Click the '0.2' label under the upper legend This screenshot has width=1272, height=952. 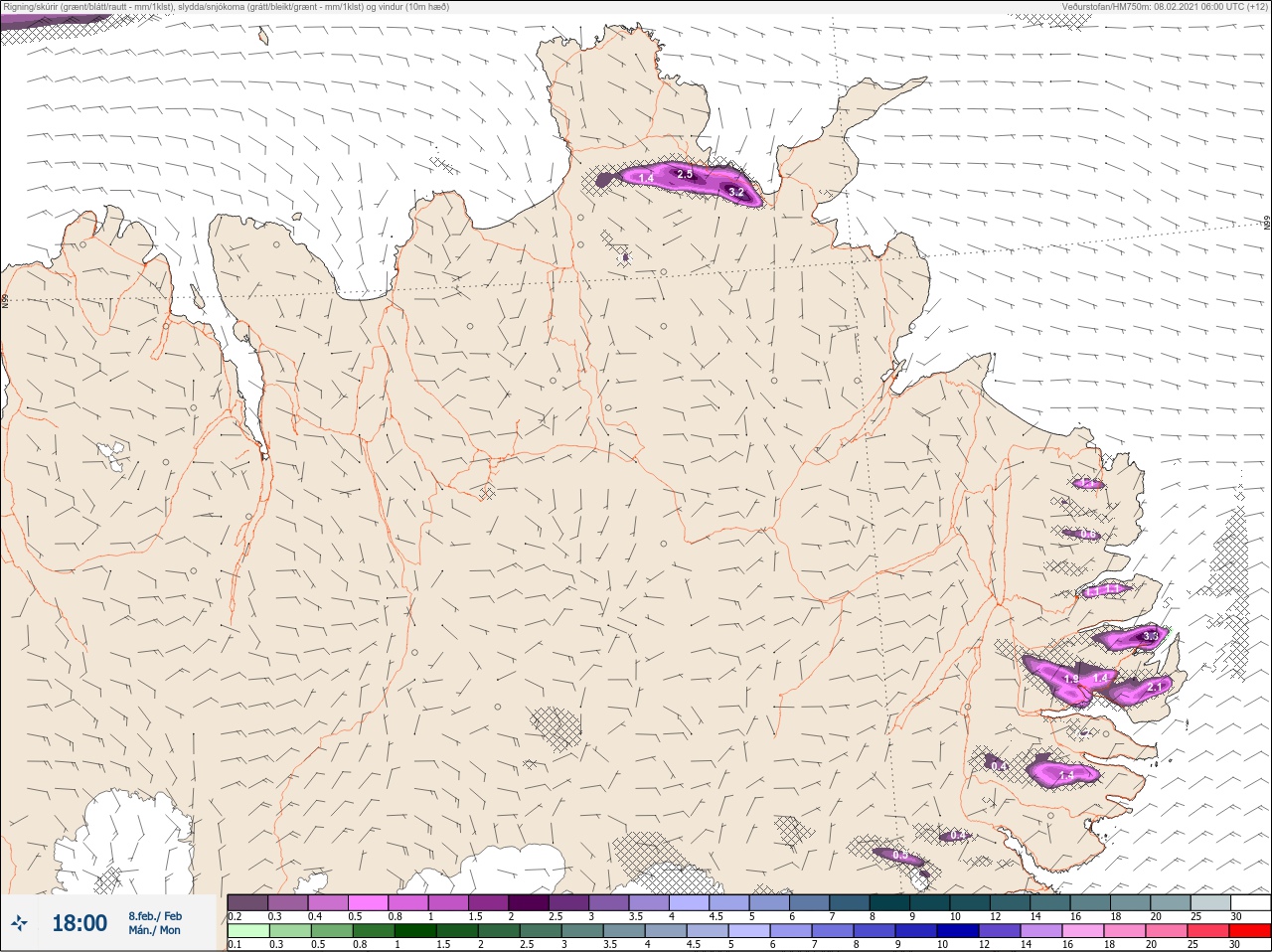[x=235, y=916]
